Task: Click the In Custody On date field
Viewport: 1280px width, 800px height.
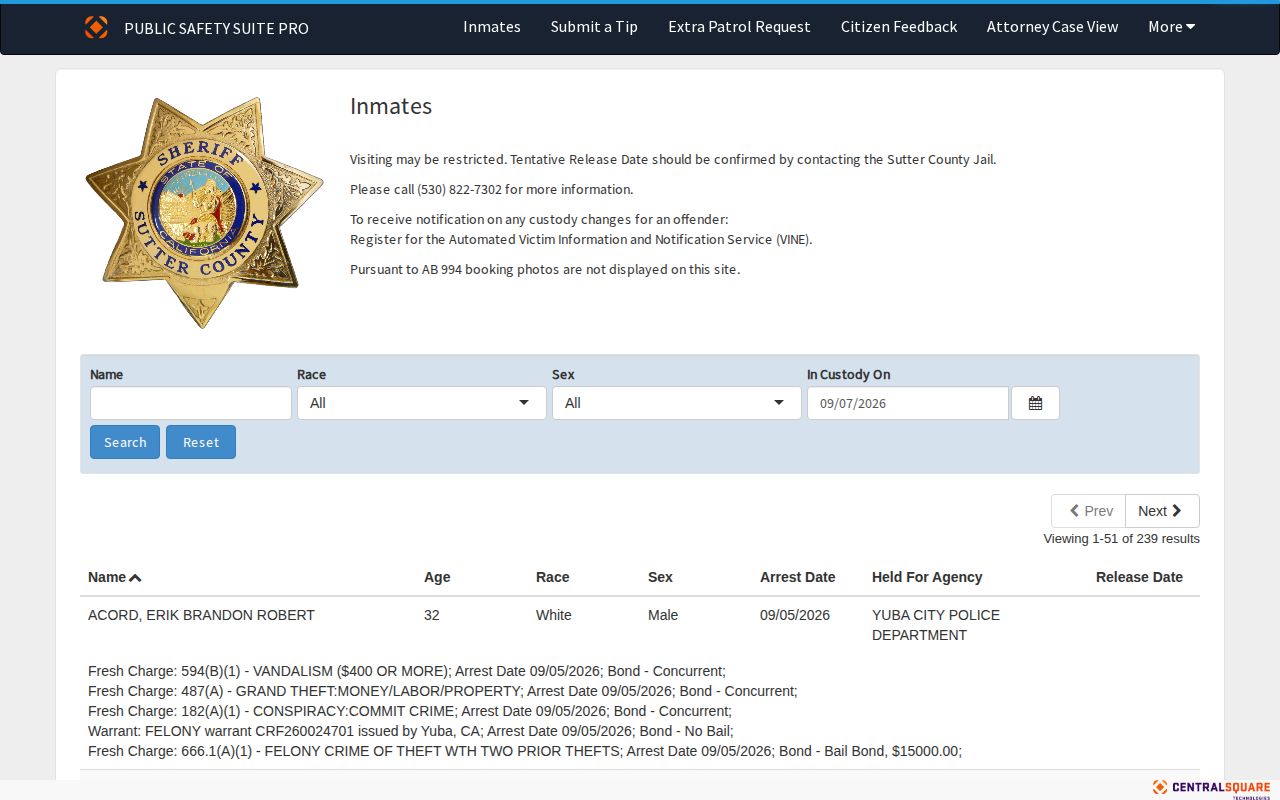Action: [x=908, y=403]
